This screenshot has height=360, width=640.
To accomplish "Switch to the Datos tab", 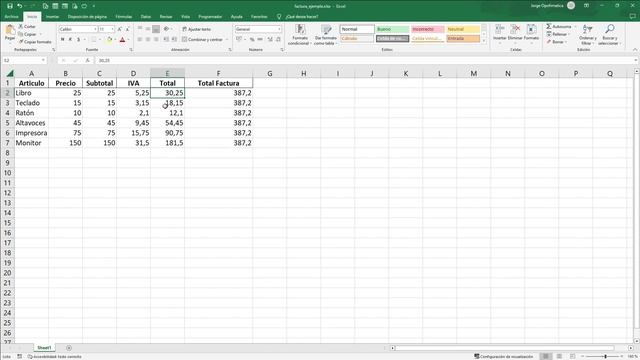I will coord(146,17).
